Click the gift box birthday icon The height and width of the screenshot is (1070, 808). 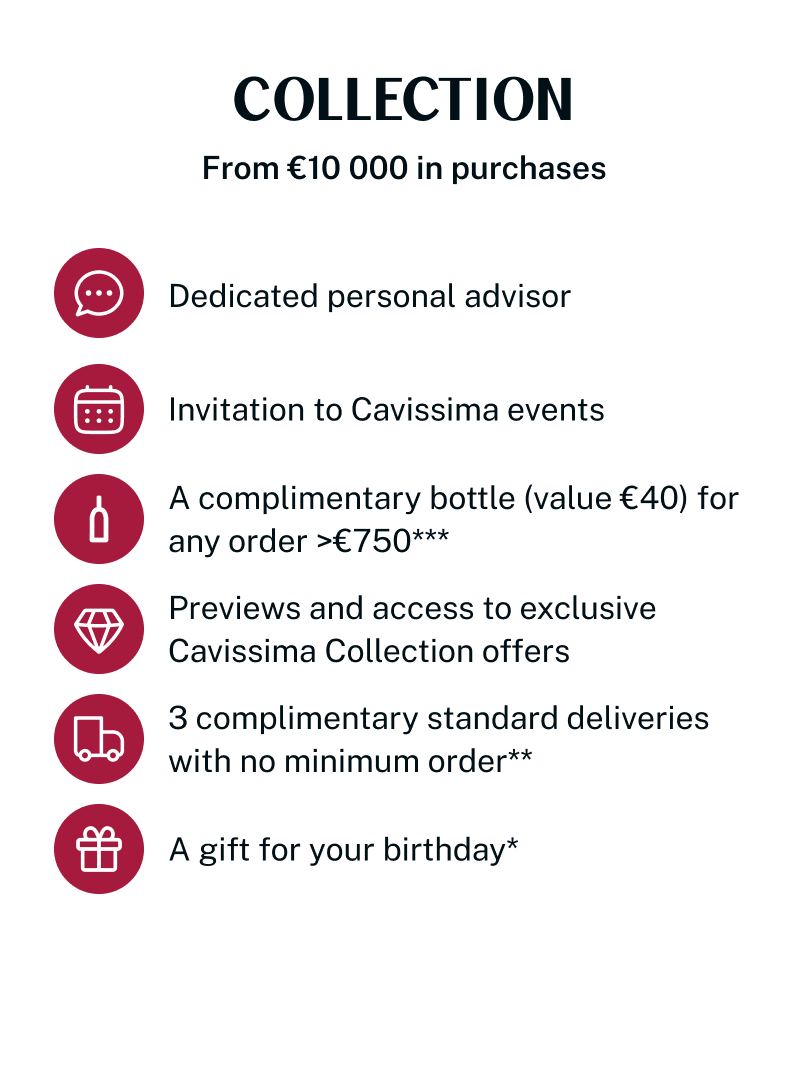pos(99,849)
